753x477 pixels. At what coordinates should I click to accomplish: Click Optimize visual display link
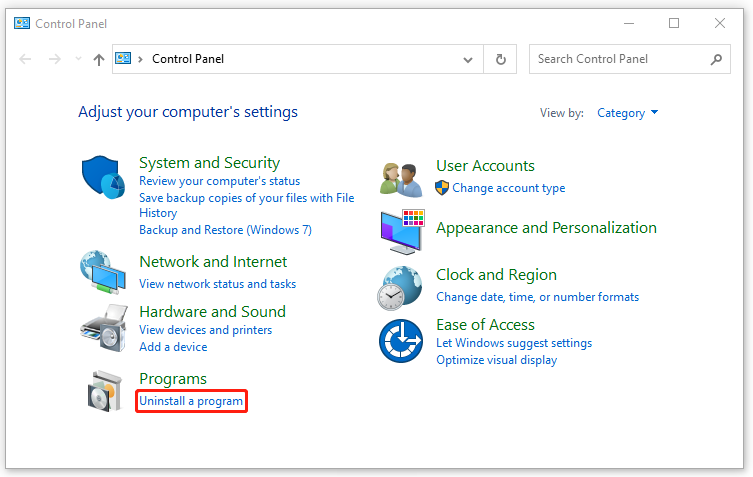(497, 360)
